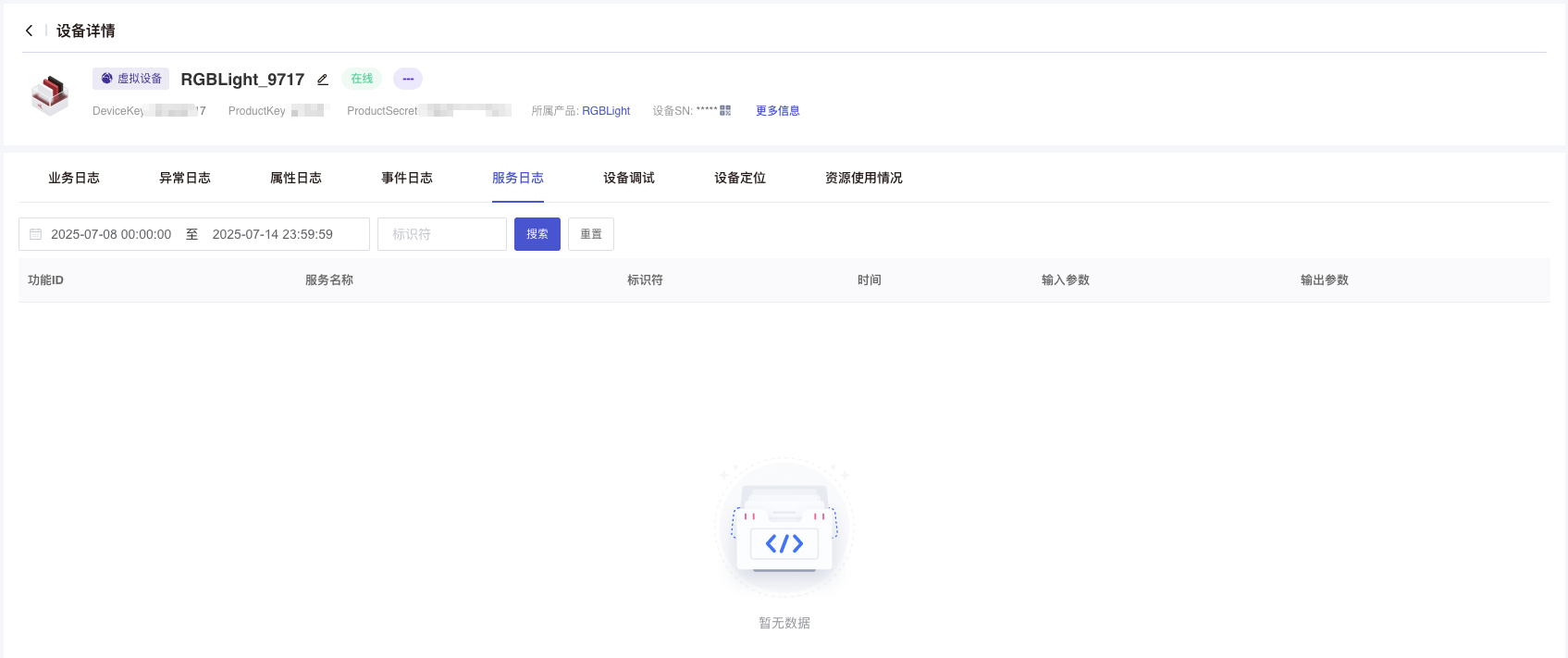Open the 异常日志 tab
Image resolution: width=1568 pixels, height=658 pixels.
(185, 178)
